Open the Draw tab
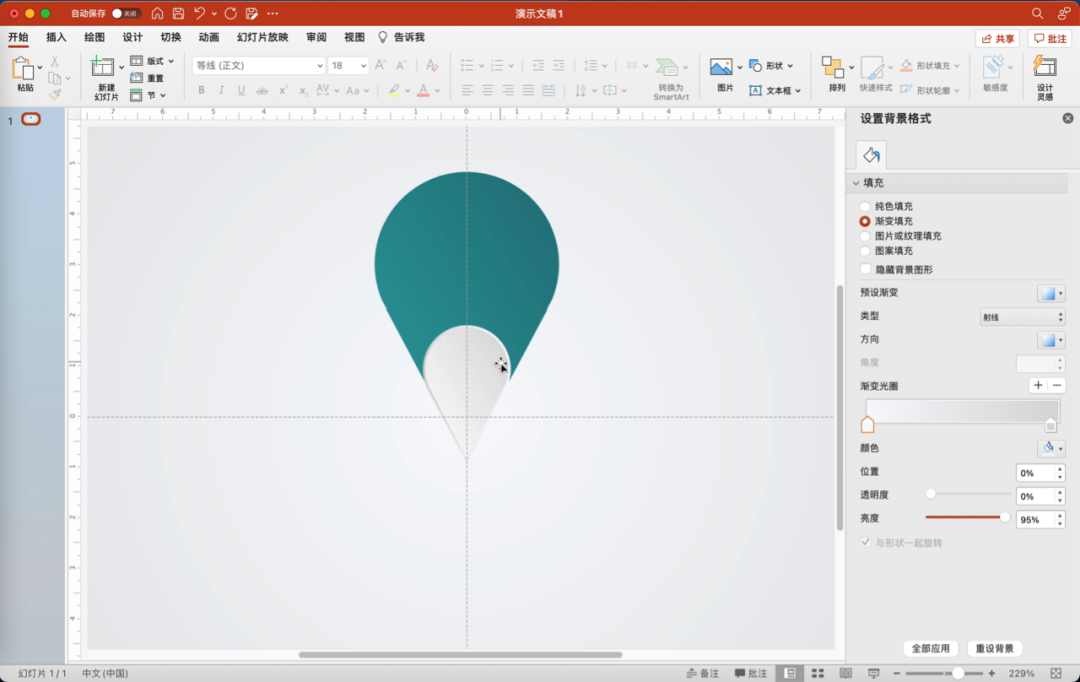 click(94, 37)
